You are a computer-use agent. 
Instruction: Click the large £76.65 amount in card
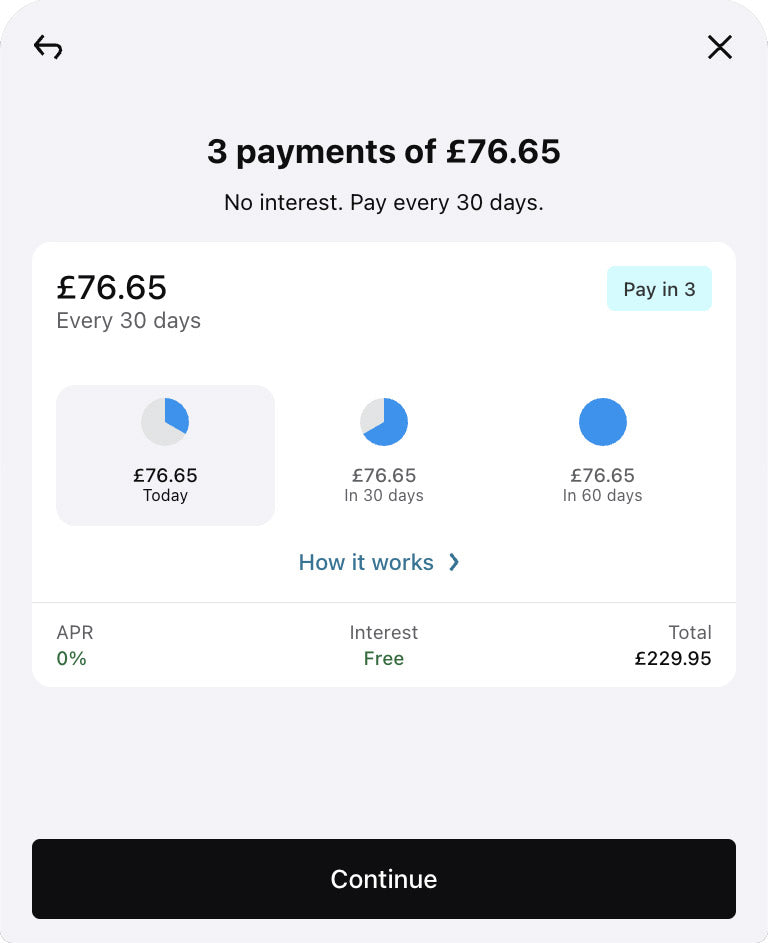tap(112, 287)
